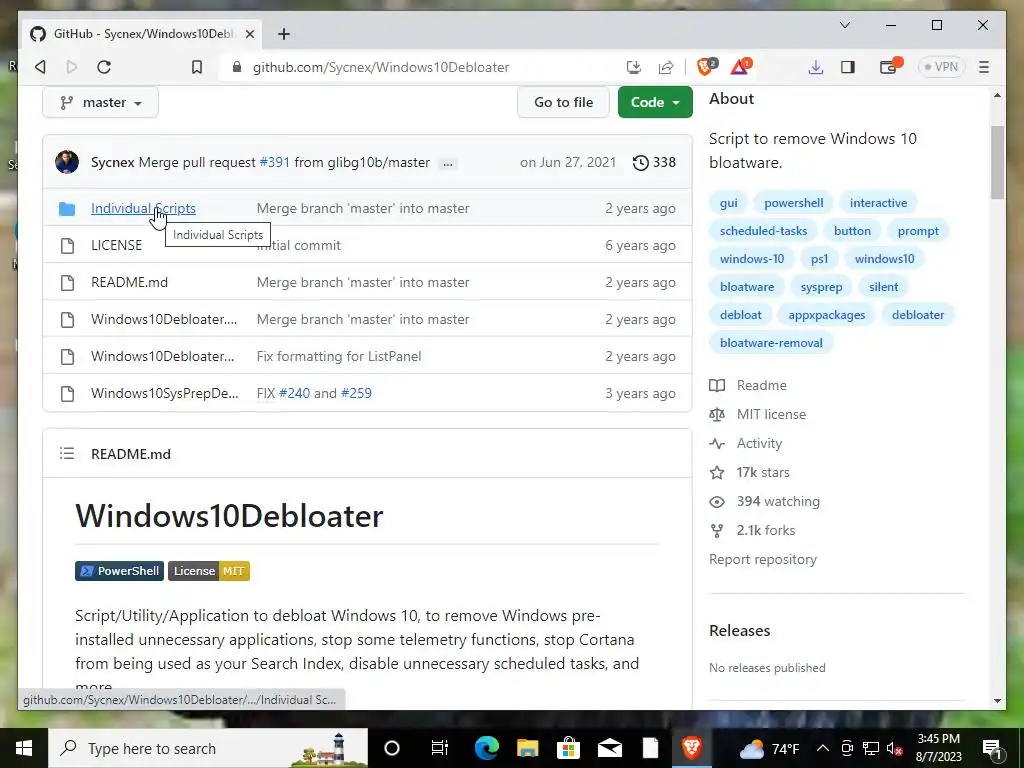Open Microsoft Store from the taskbar
Viewport: 1024px width, 768px height.
[x=569, y=748]
